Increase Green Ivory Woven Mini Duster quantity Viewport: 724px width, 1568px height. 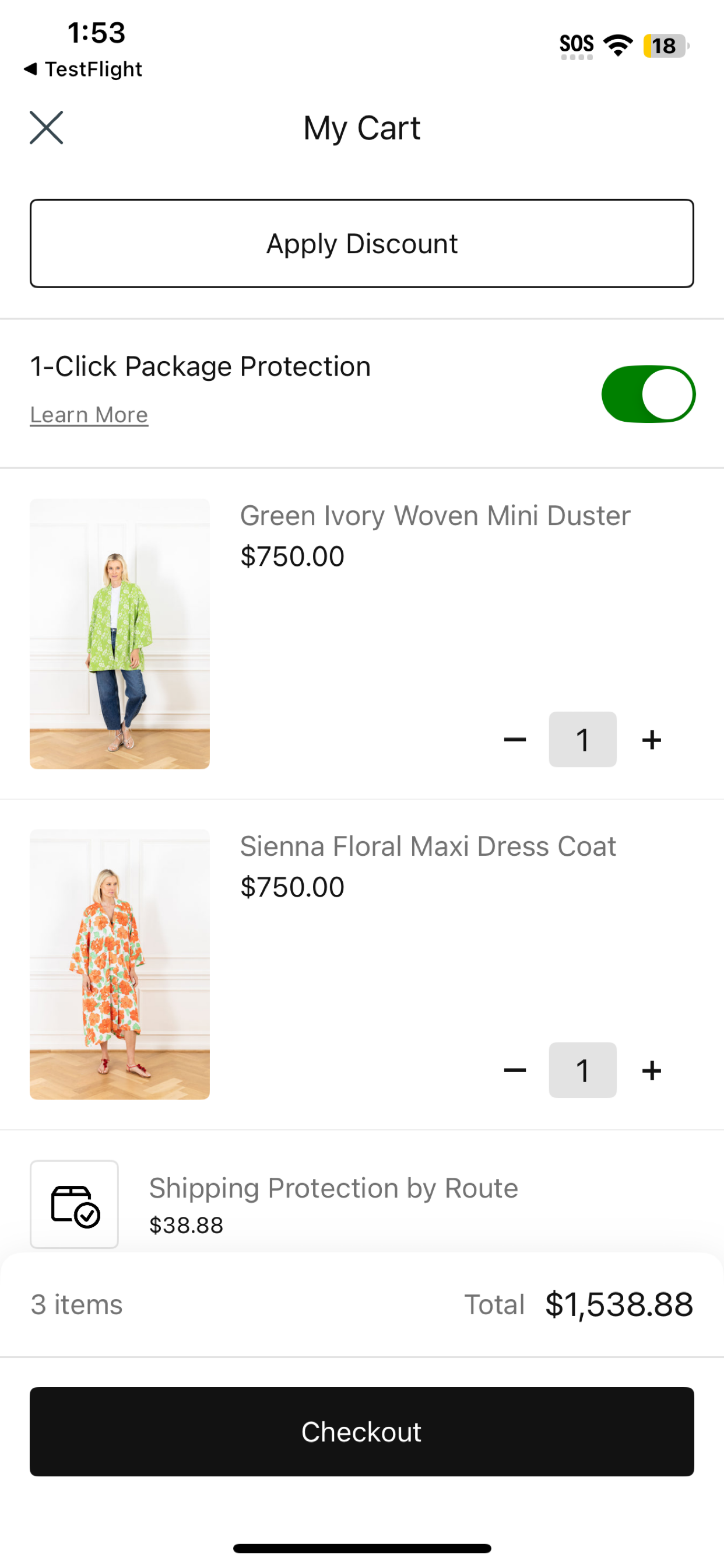coord(652,740)
